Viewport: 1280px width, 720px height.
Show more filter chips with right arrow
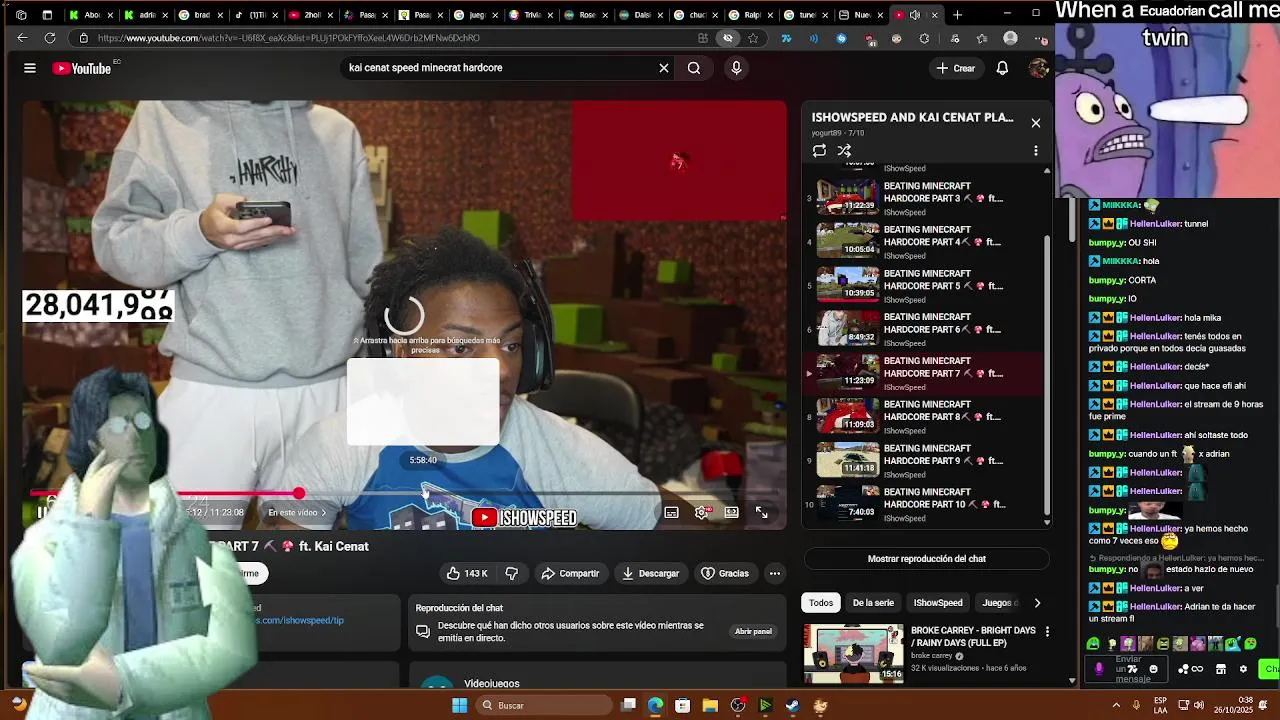[x=1037, y=603]
